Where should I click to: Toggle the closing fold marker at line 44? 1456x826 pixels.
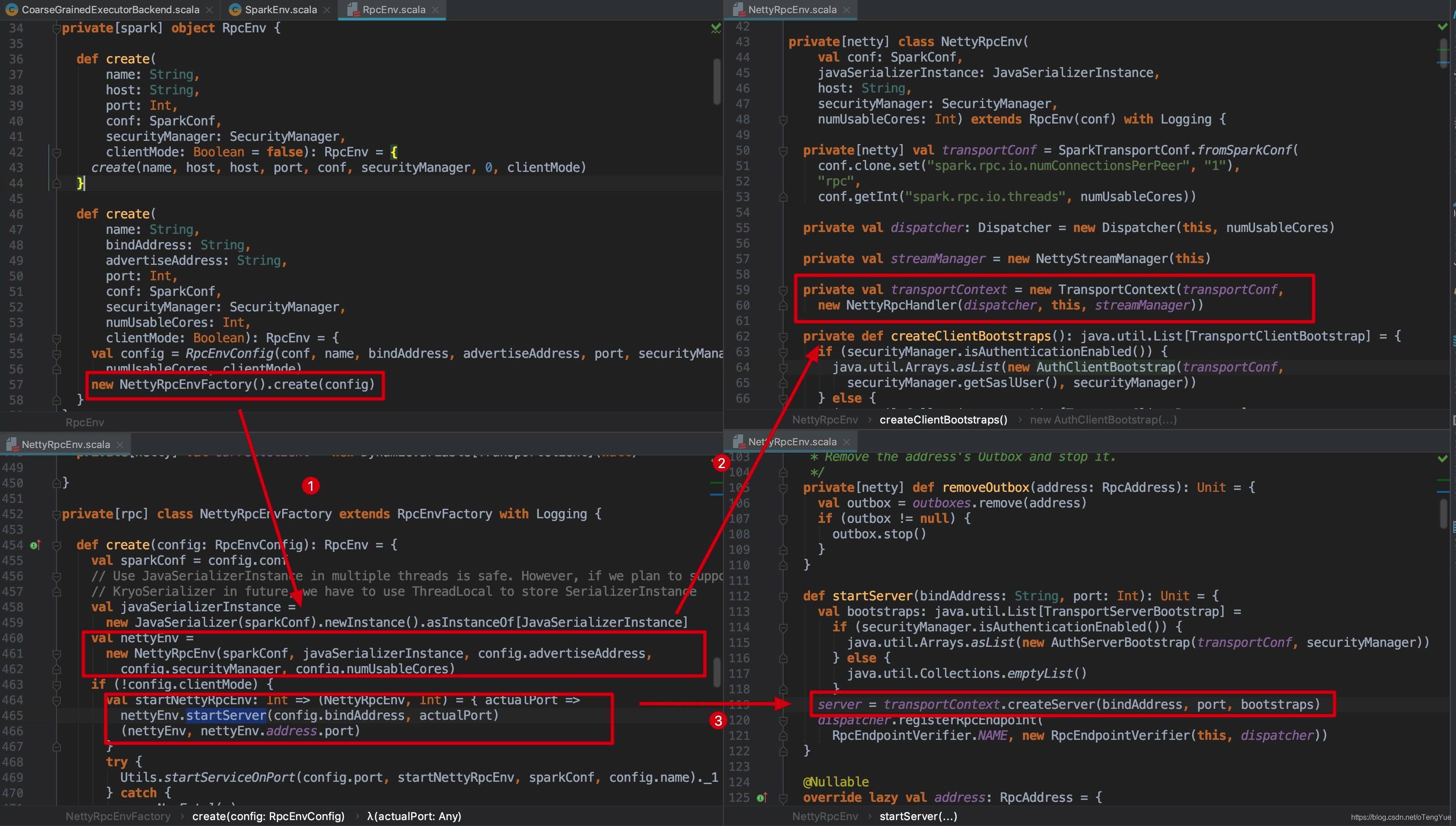click(56, 183)
